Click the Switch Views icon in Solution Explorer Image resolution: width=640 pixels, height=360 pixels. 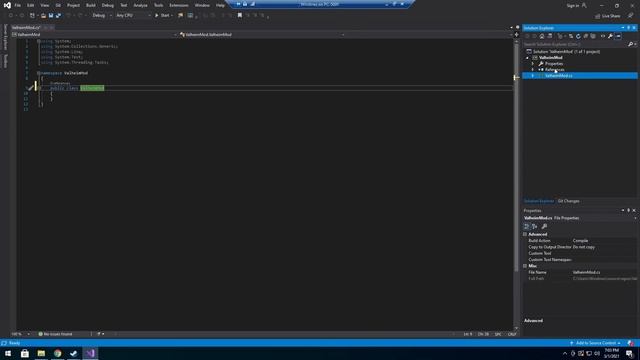tap(550, 36)
